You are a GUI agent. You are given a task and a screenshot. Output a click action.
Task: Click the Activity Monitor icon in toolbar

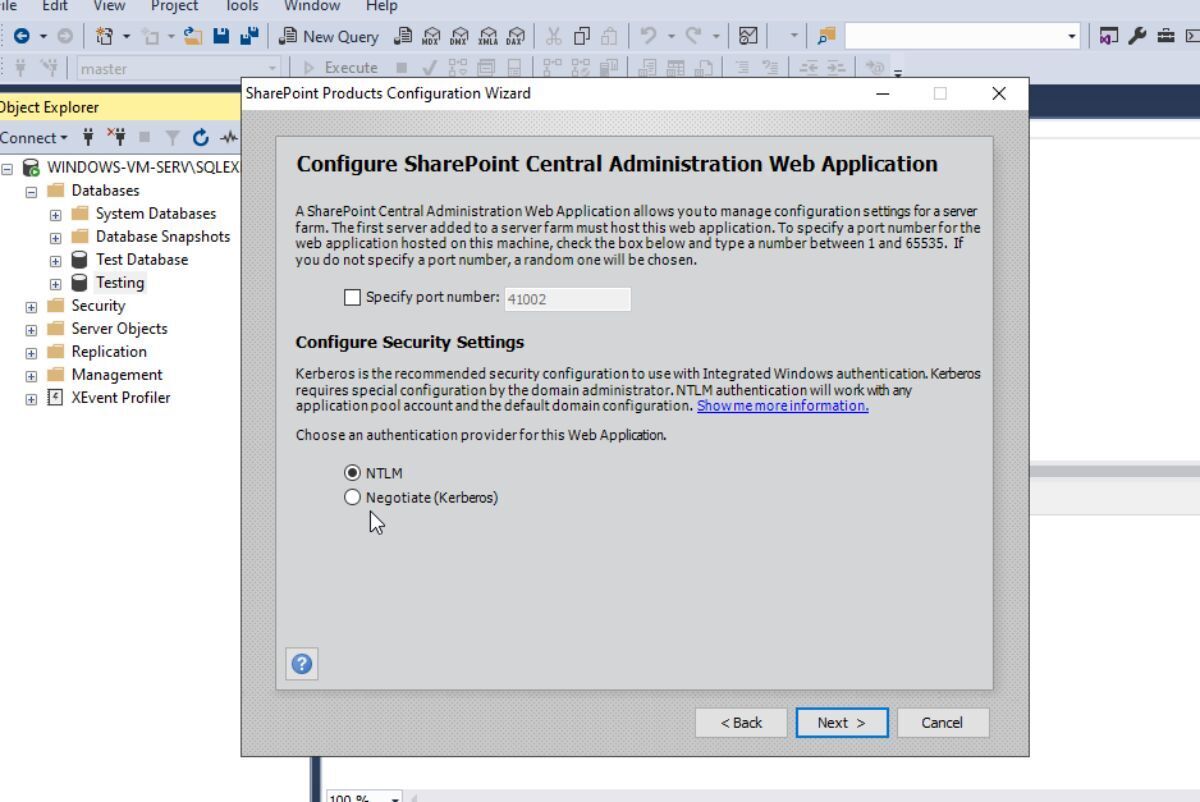(x=748, y=36)
